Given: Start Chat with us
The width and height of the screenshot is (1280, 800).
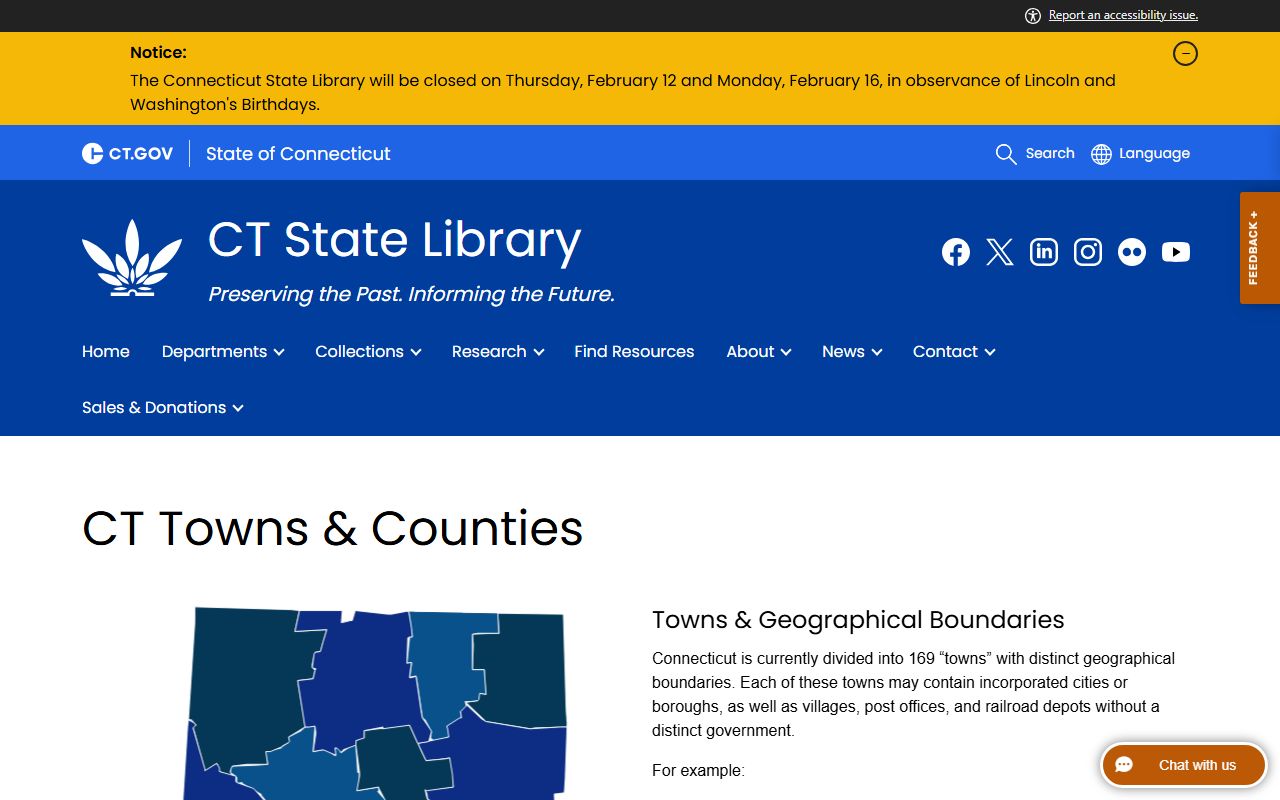Looking at the screenshot, I should tap(1184, 765).
